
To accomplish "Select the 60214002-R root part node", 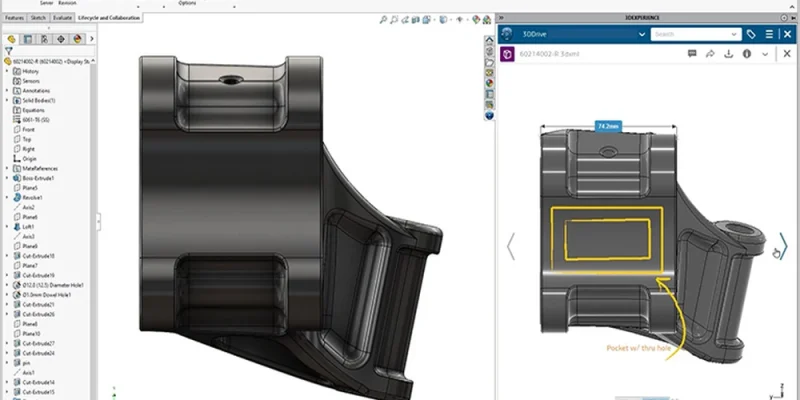I will pyautogui.click(x=47, y=61).
